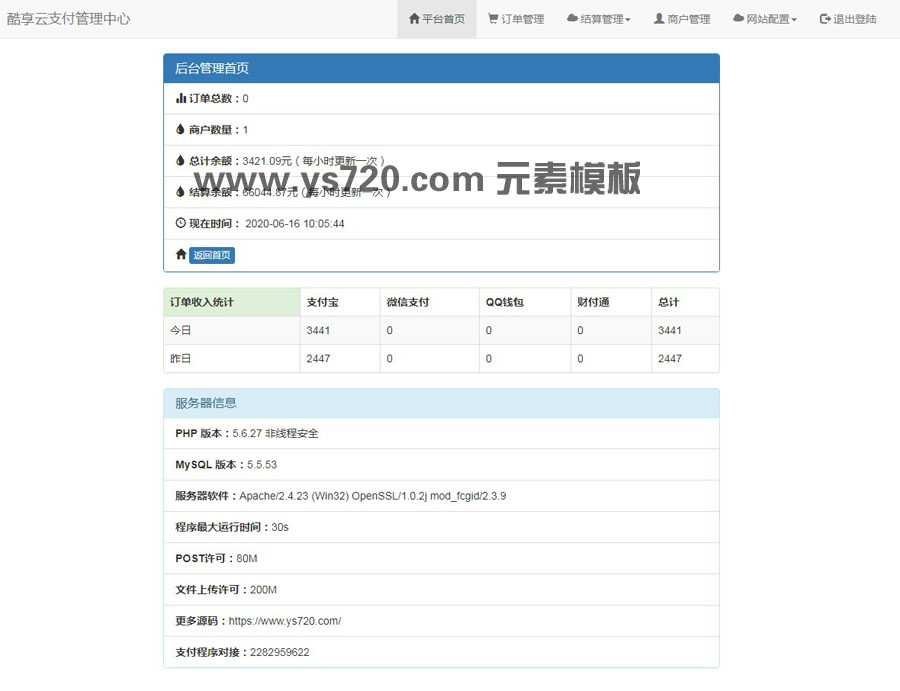
Task: Click the droplet icon beside 总计余额
Action: click(x=180, y=160)
